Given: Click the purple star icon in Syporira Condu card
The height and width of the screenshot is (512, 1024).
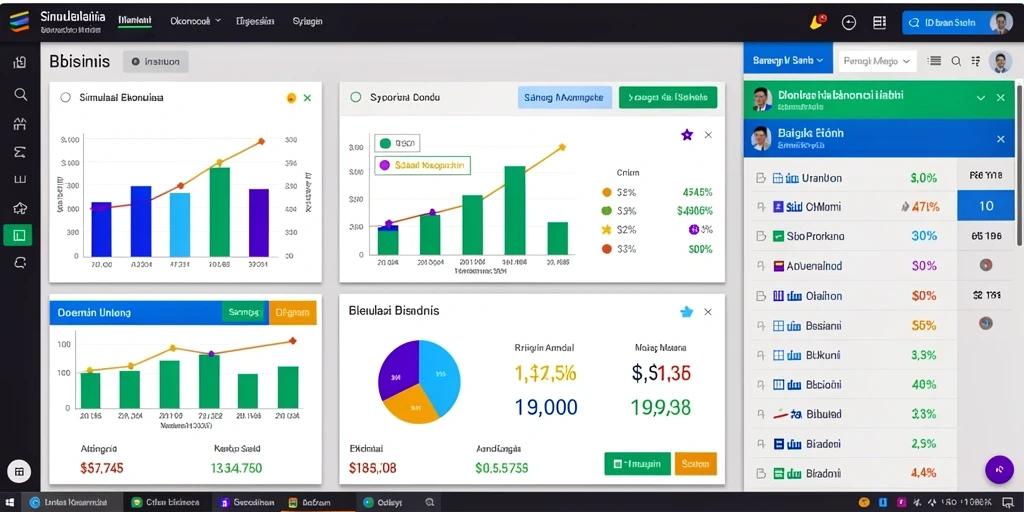Looking at the screenshot, I should point(686,135).
